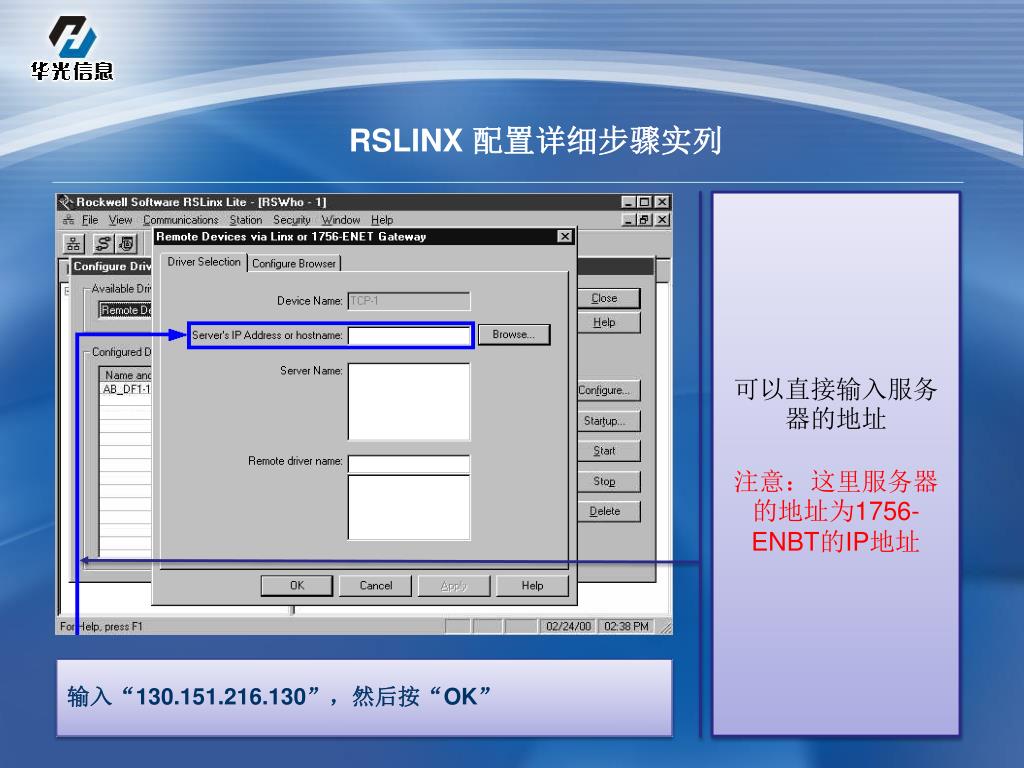Click the Device Name field showing TCP-1

click(409, 301)
